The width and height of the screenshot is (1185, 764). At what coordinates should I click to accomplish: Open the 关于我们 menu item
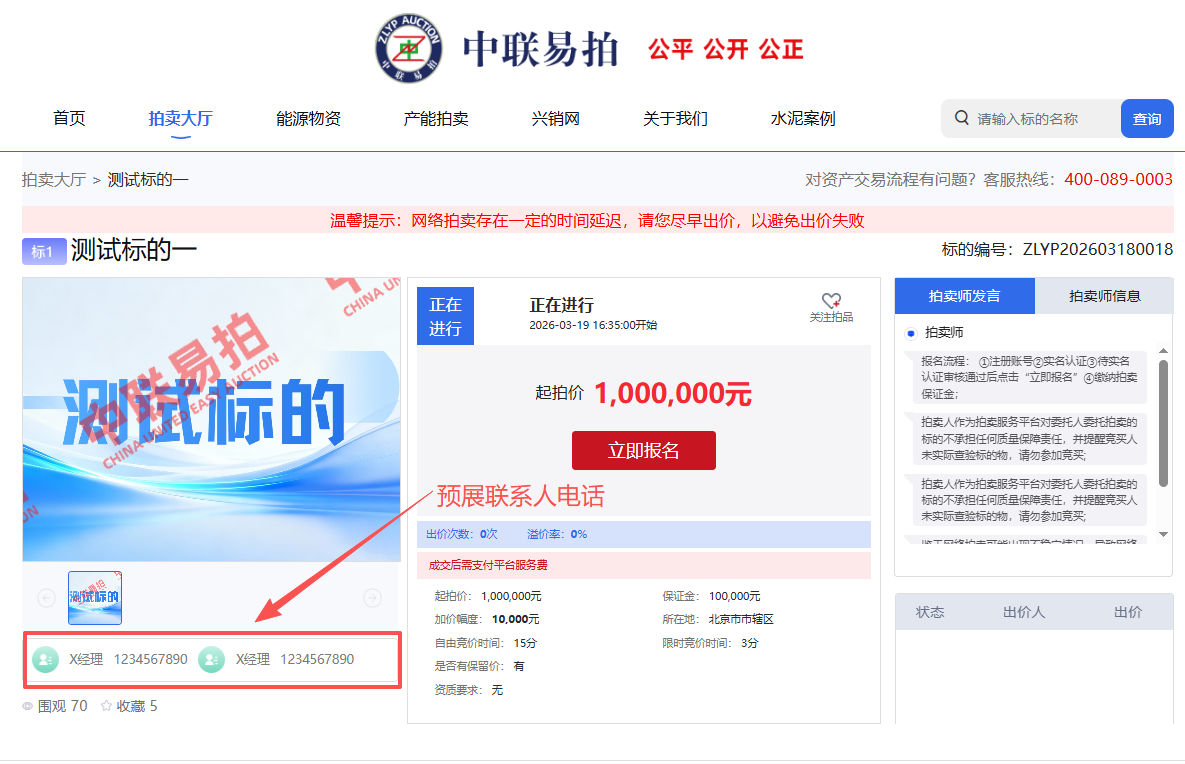[x=676, y=119]
